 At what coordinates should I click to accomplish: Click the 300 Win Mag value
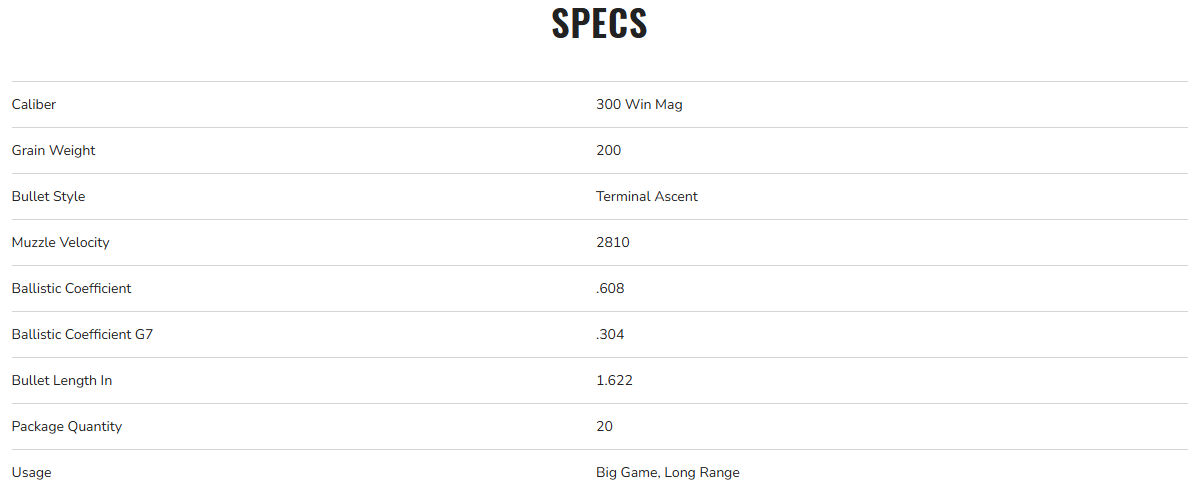coord(639,104)
